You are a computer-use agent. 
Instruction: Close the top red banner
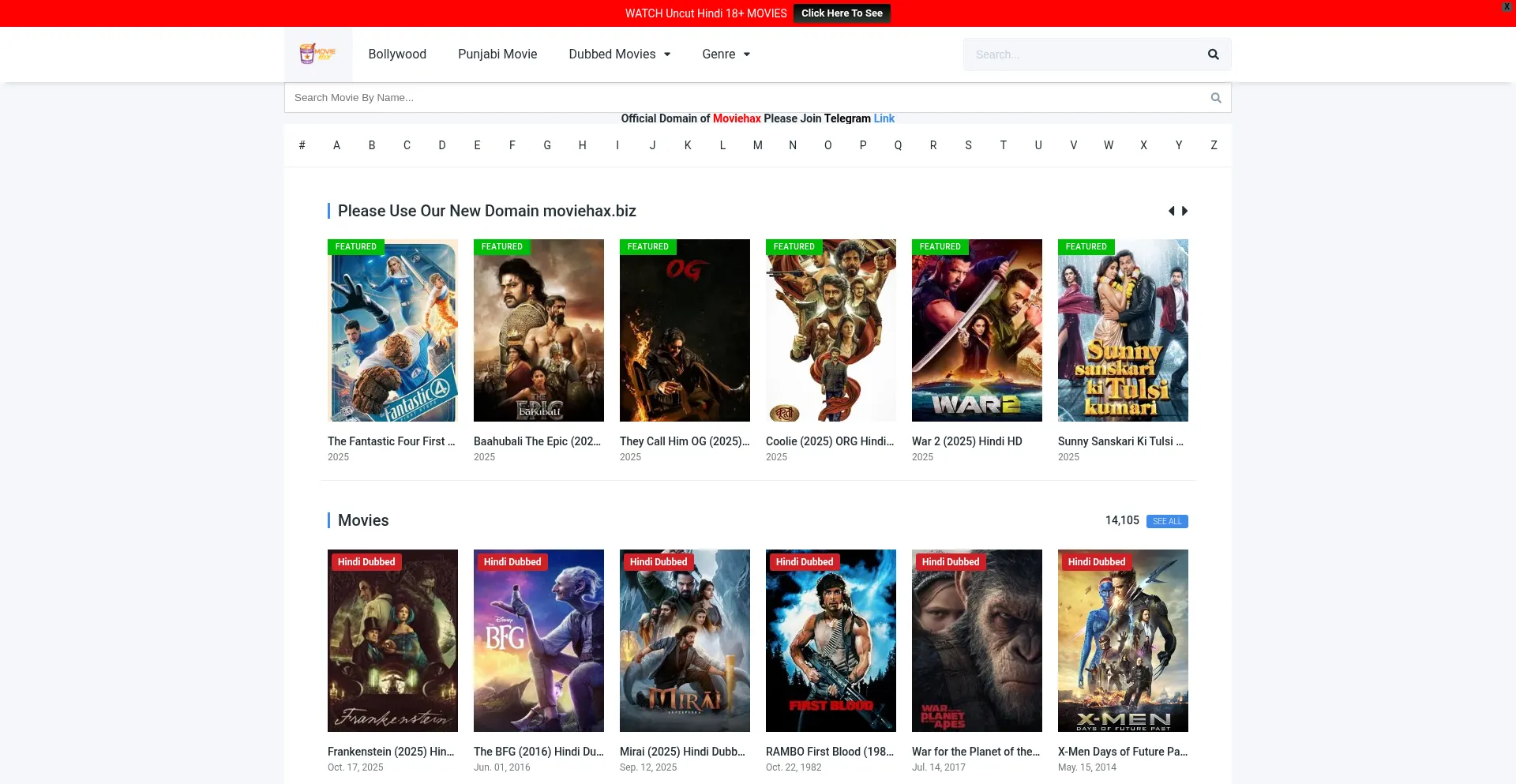pos(1507,6)
